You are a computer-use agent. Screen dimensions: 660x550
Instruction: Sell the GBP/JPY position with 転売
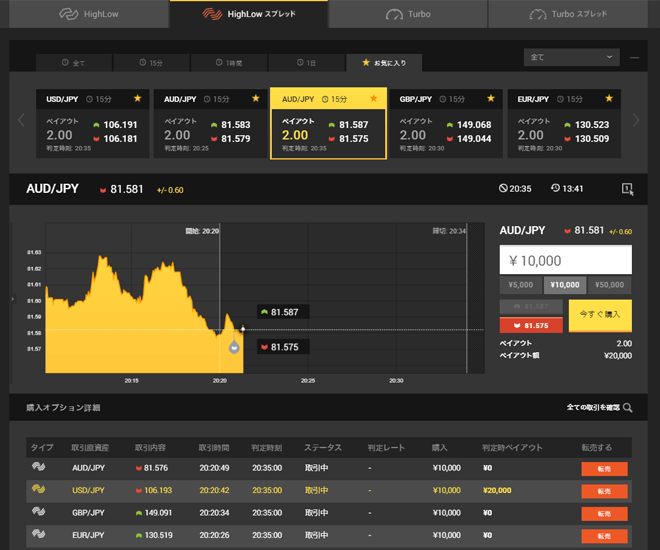click(x=604, y=513)
